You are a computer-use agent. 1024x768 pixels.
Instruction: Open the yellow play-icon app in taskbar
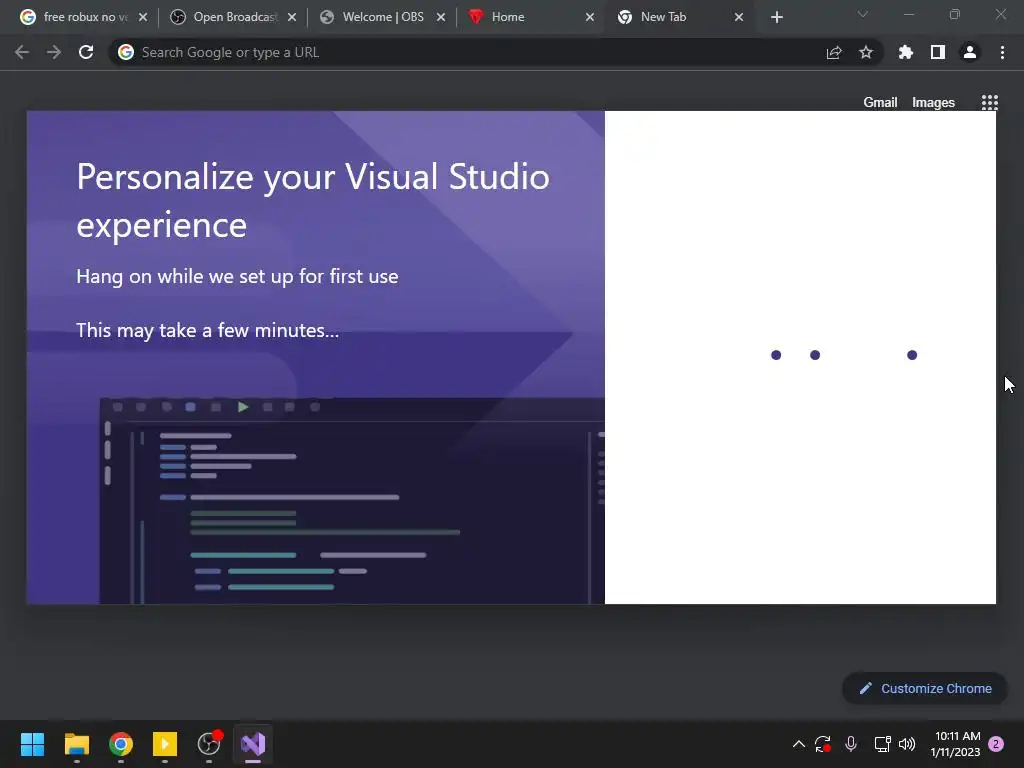tap(165, 744)
